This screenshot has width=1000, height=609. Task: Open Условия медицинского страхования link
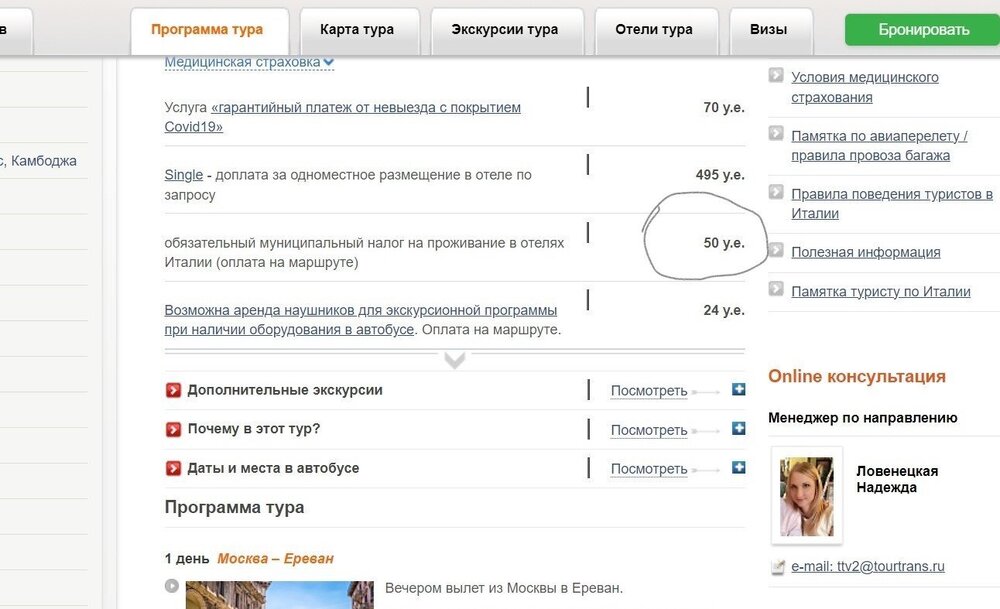(865, 87)
